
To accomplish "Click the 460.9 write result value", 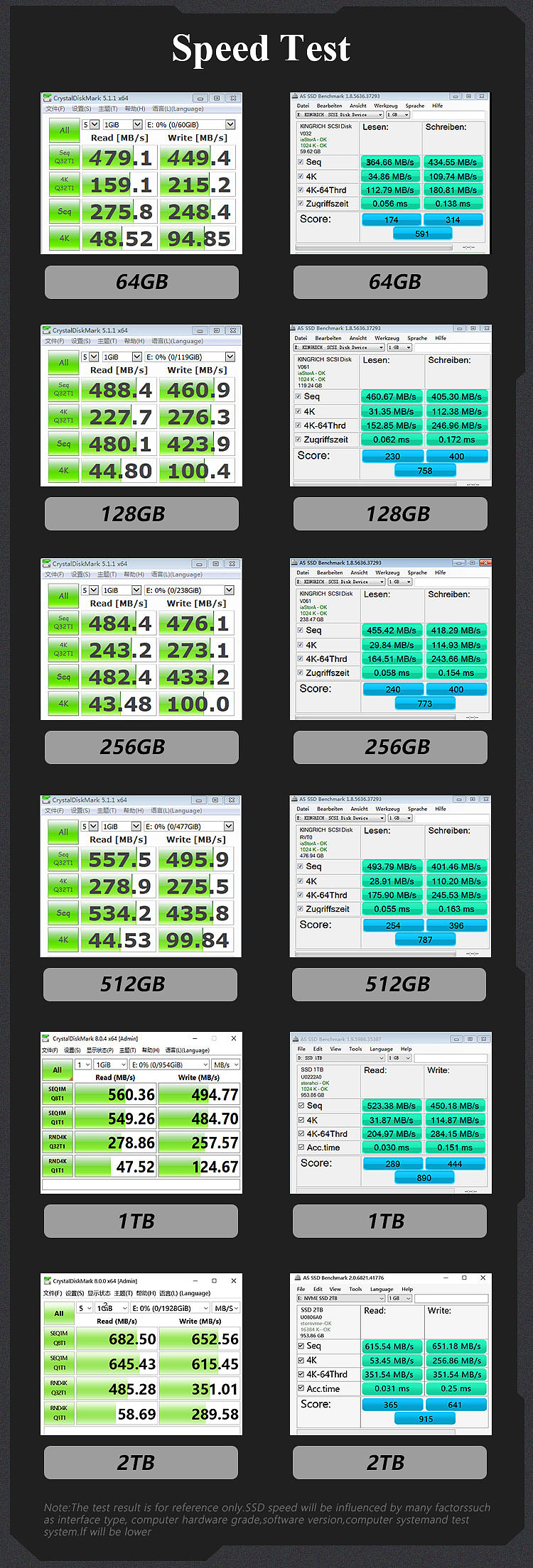I will [x=198, y=390].
